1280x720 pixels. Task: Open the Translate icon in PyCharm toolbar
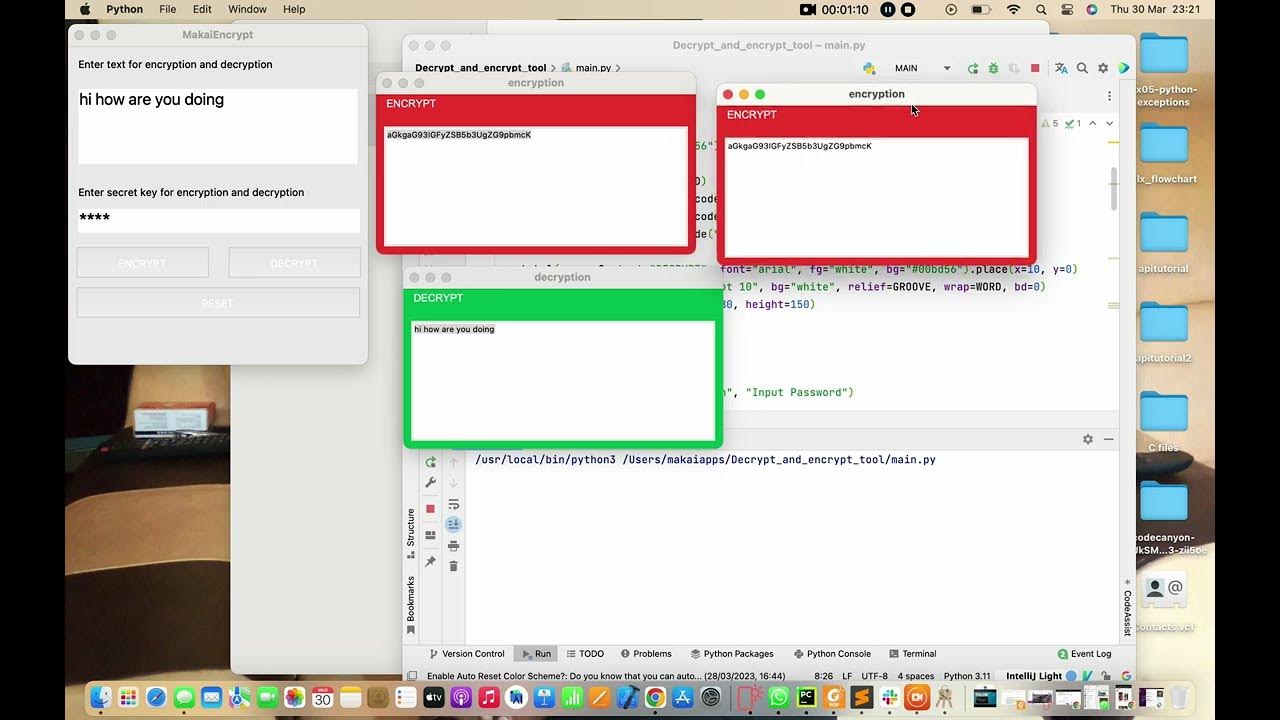pos(1061,68)
